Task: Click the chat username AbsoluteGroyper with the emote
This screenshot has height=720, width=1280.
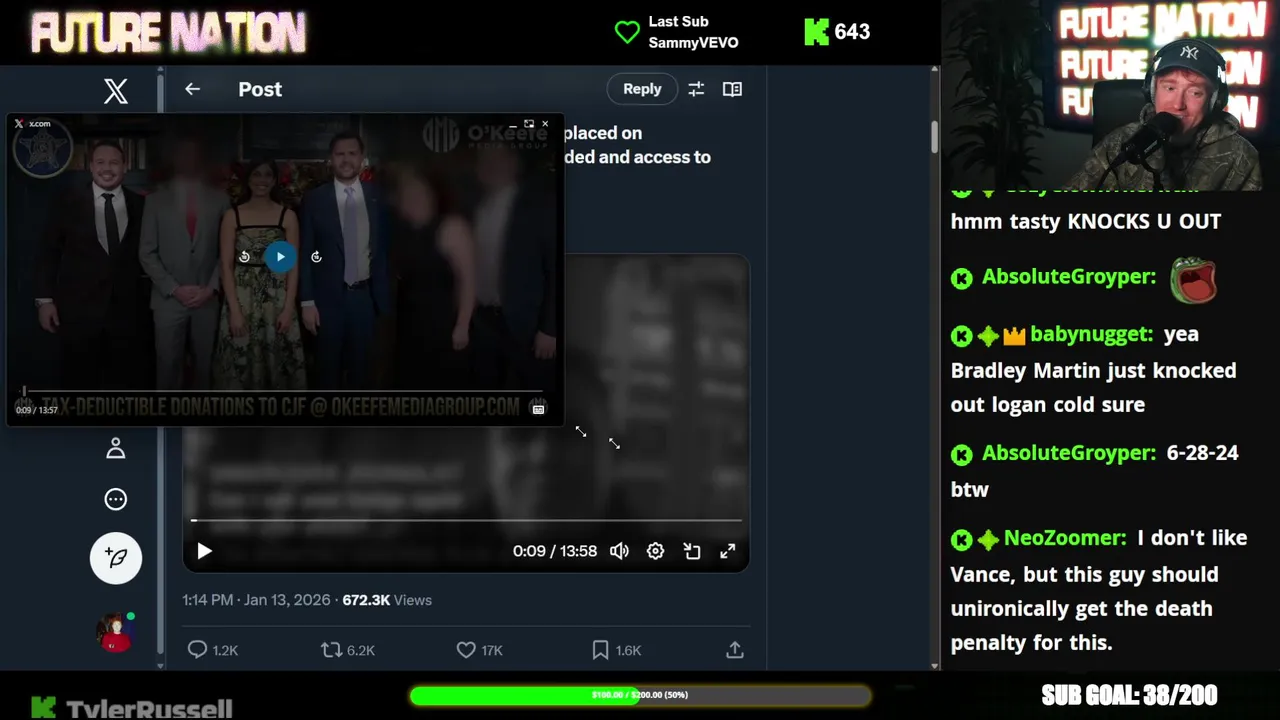Action: (1069, 276)
